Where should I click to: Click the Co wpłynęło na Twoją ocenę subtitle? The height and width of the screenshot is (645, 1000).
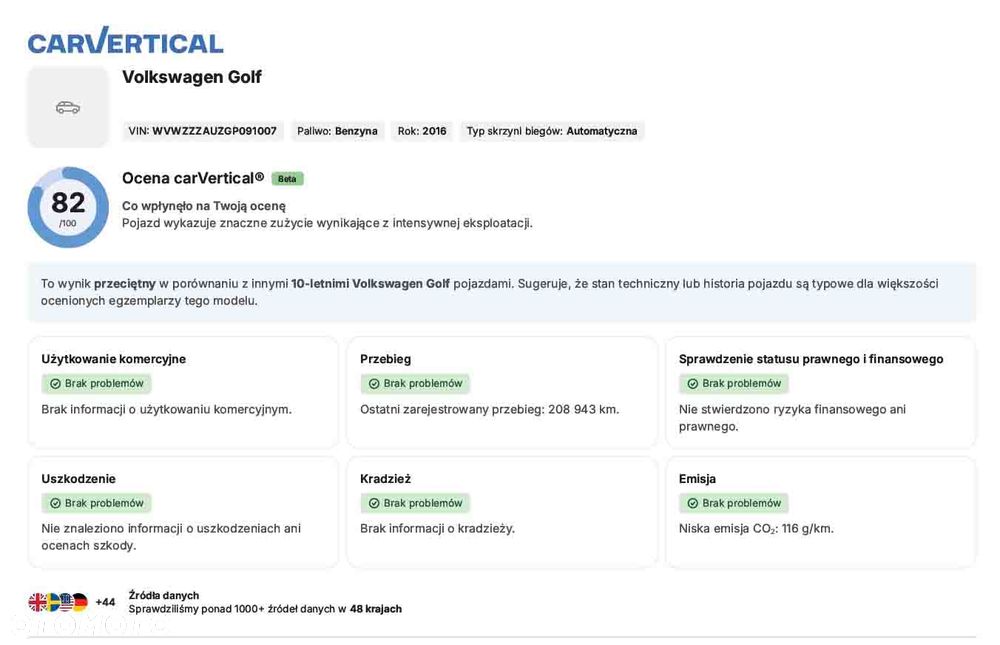(204, 206)
